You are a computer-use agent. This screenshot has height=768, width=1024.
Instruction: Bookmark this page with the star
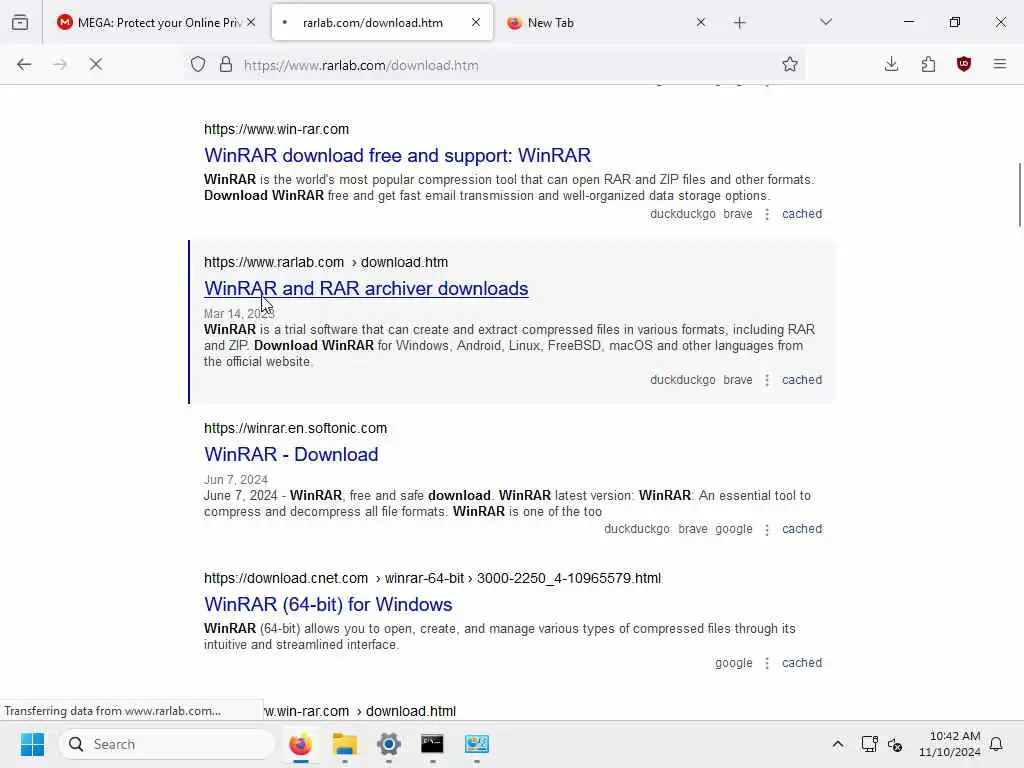point(790,64)
